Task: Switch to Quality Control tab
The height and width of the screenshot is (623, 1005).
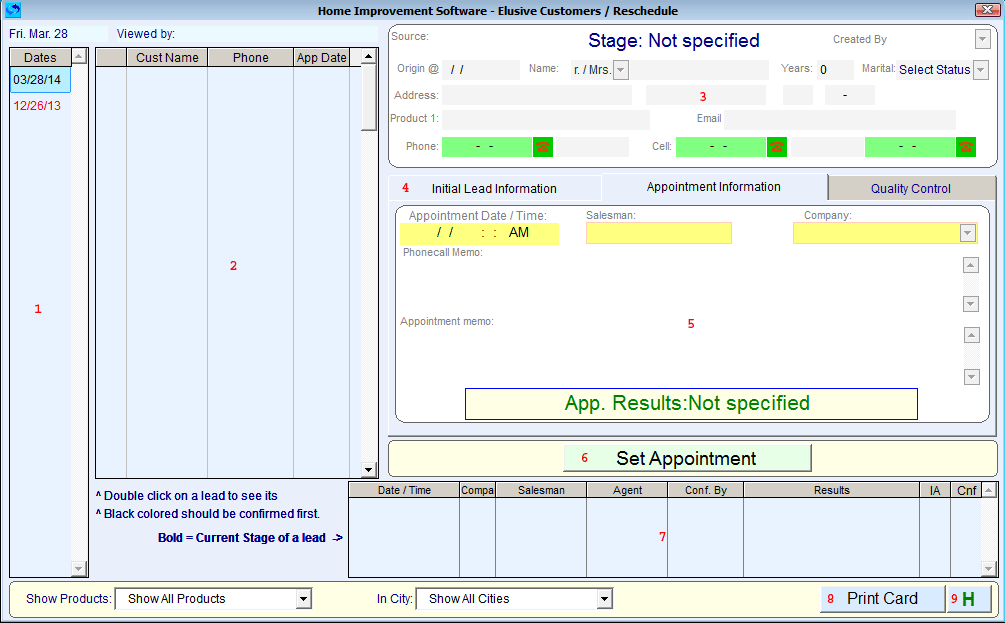Action: click(x=911, y=188)
